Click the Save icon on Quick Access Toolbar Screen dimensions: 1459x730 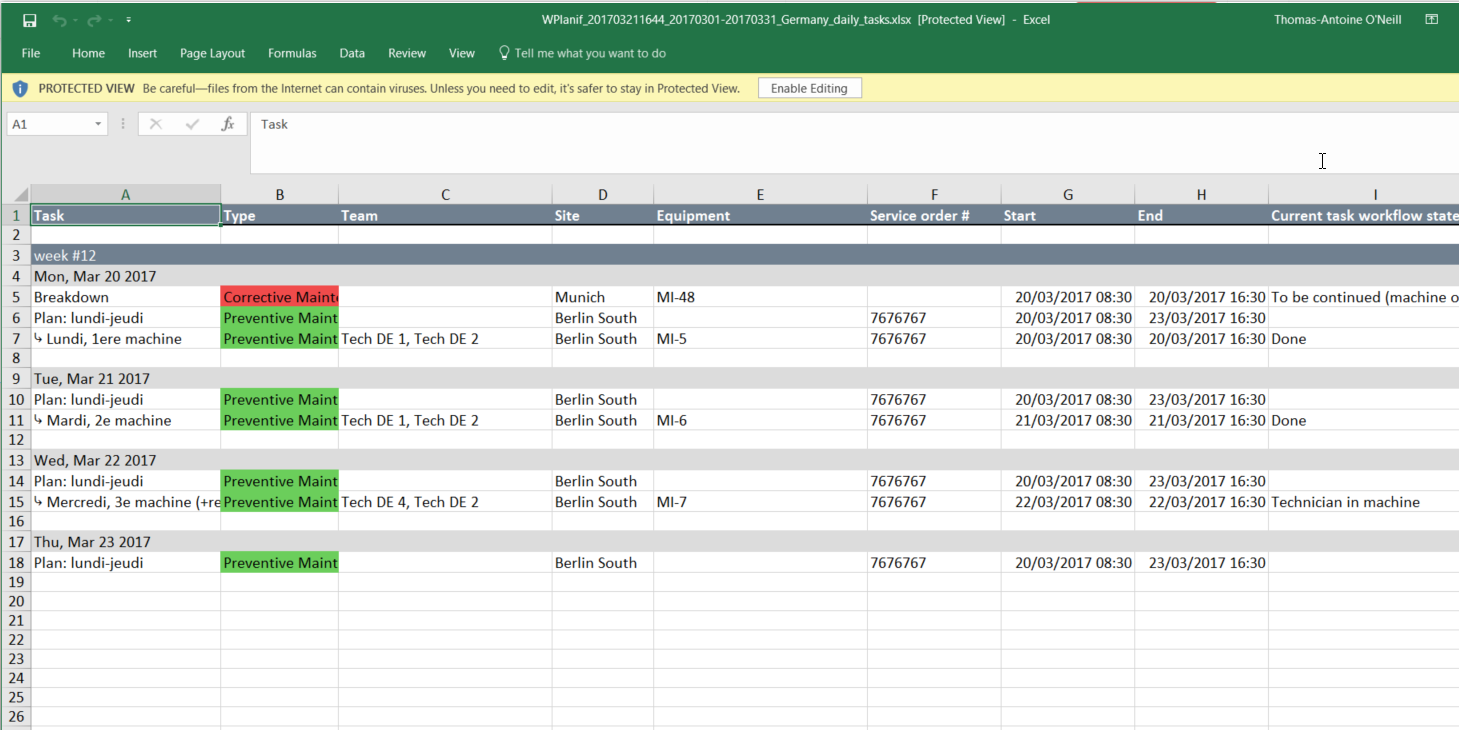pos(29,18)
